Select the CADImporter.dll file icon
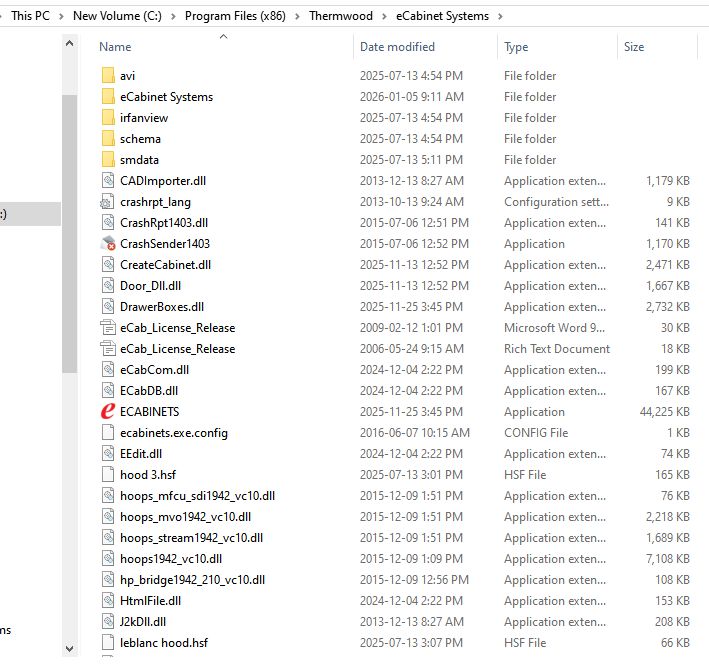709x670 pixels. pyautogui.click(x=109, y=181)
